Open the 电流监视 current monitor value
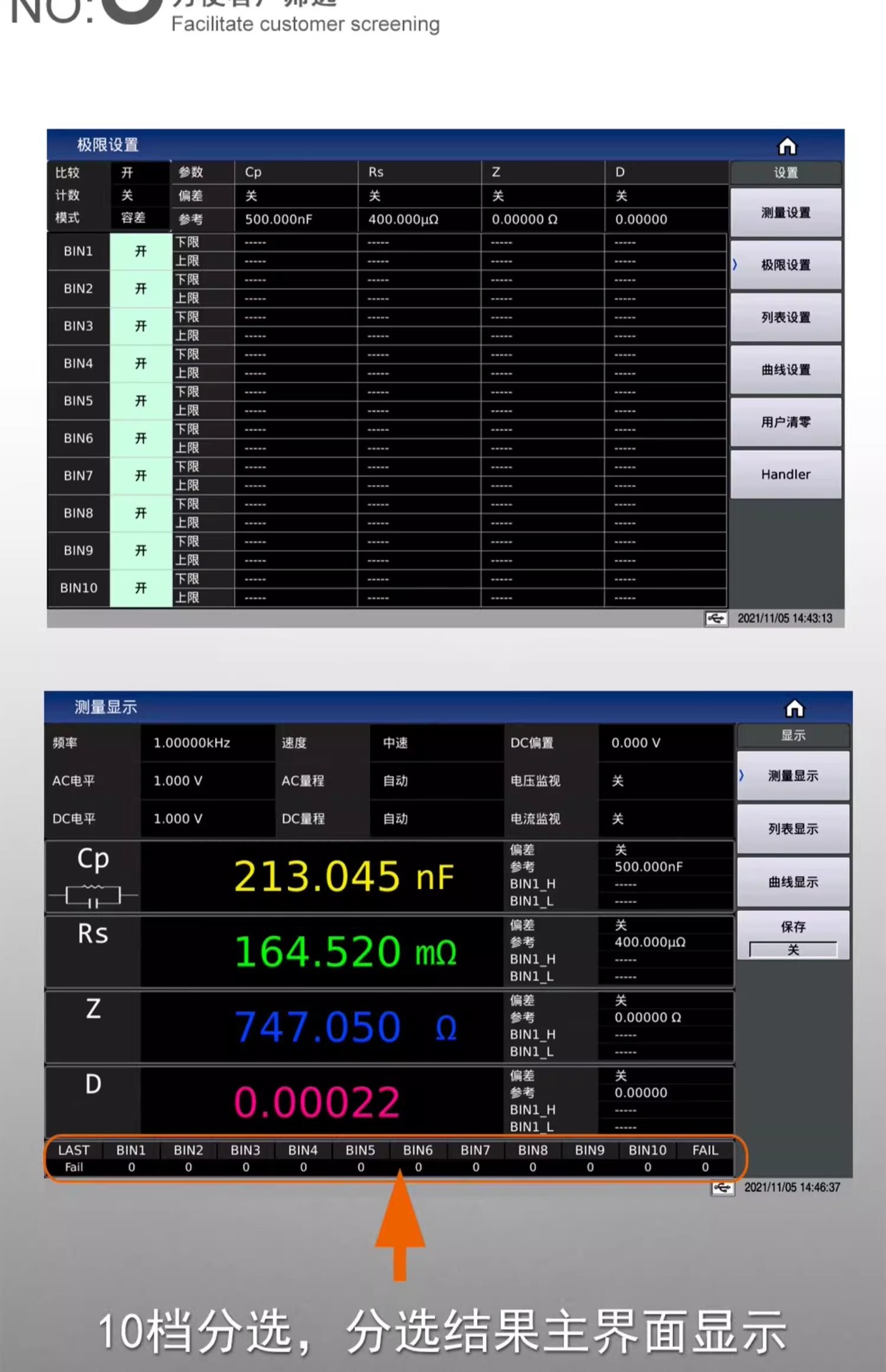 pyautogui.click(x=666, y=819)
